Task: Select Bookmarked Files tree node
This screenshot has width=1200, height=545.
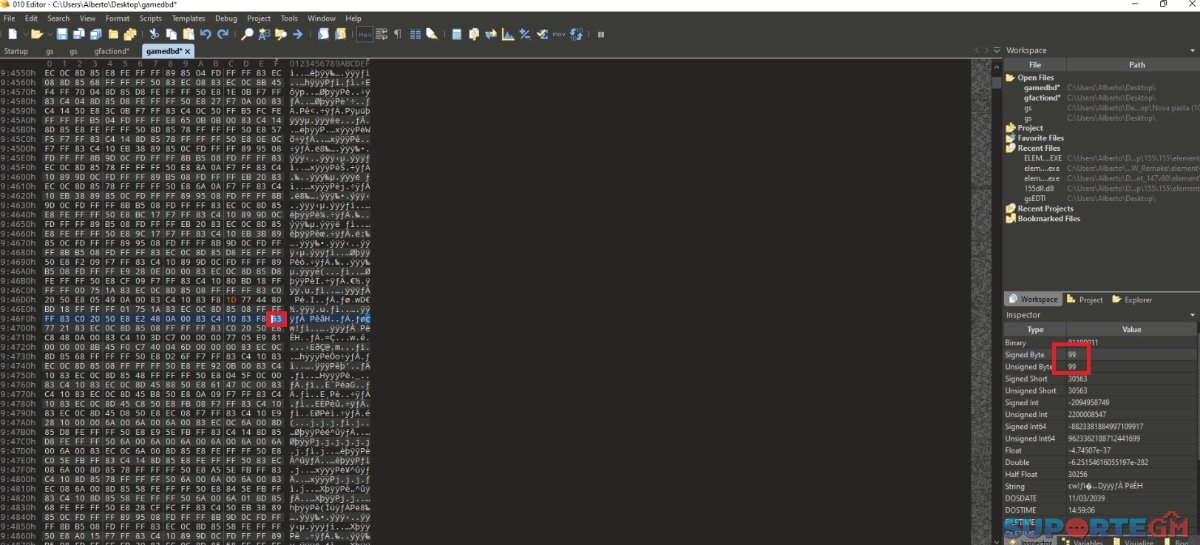Action: click(1048, 218)
